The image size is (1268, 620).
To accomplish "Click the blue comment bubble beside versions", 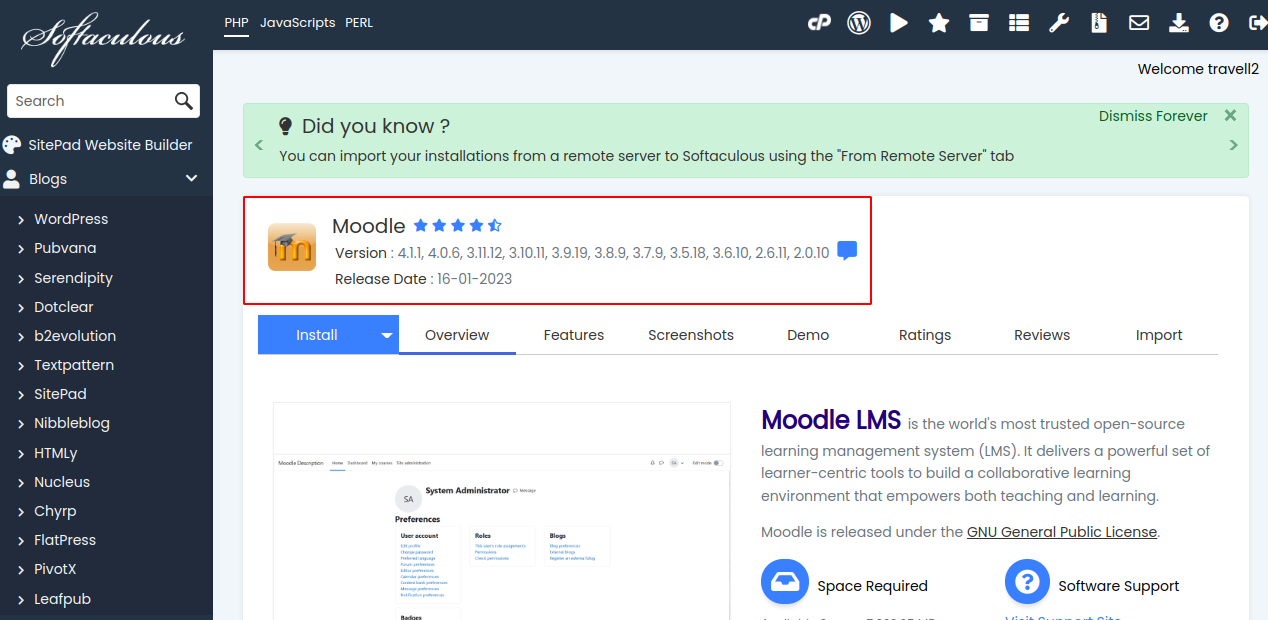I will click(847, 251).
